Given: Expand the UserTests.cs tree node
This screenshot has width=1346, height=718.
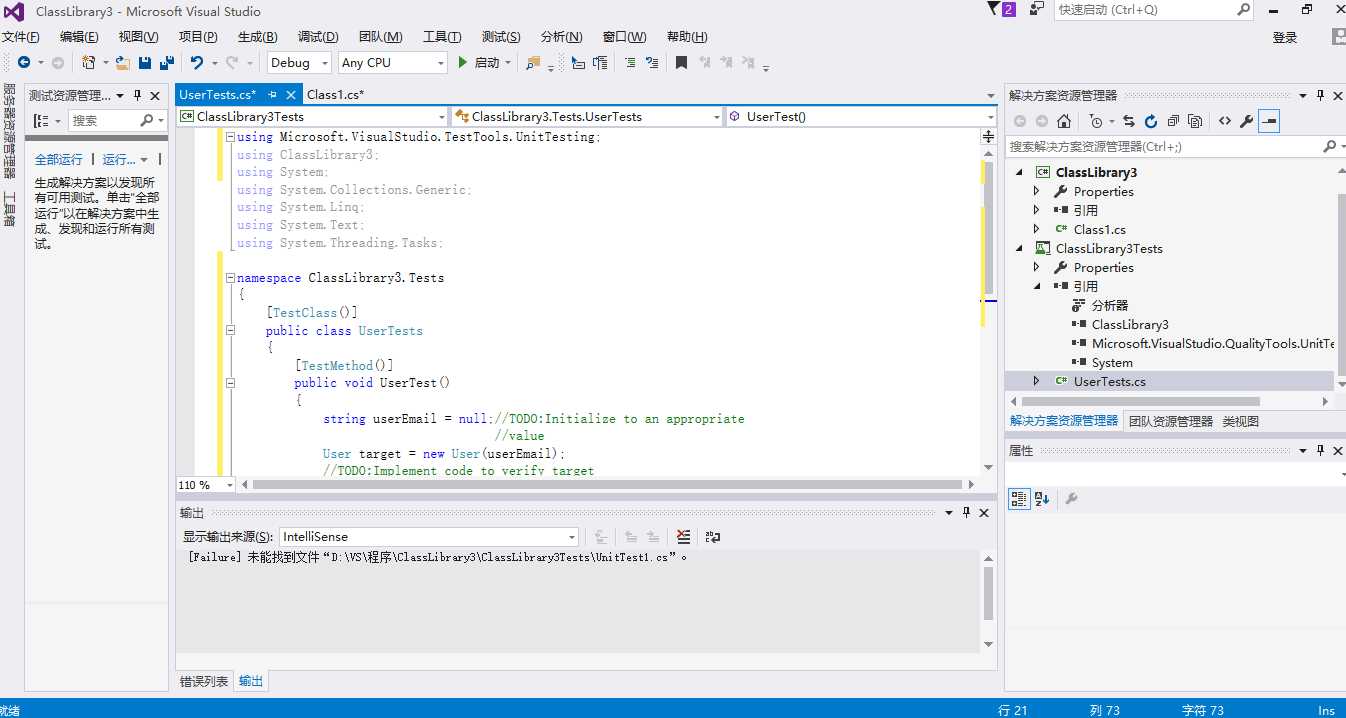Looking at the screenshot, I should click(x=1036, y=381).
